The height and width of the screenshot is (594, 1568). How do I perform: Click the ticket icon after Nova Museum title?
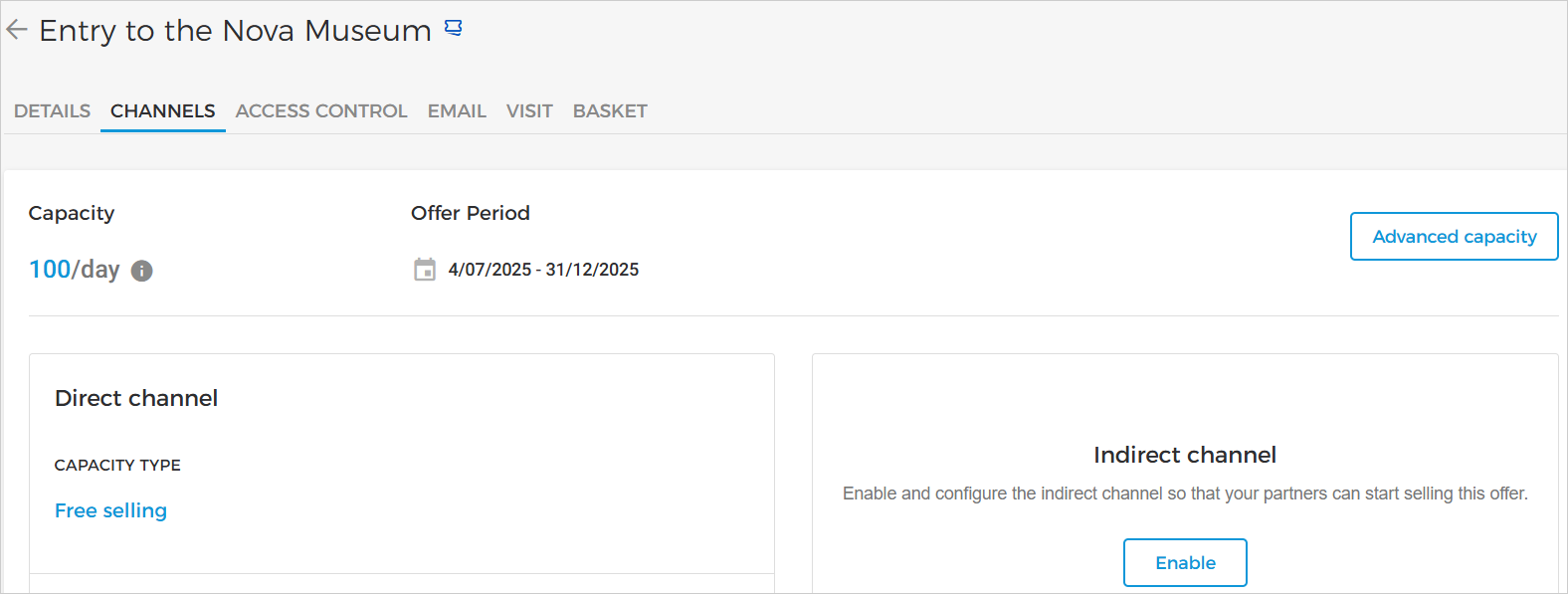coord(454,29)
